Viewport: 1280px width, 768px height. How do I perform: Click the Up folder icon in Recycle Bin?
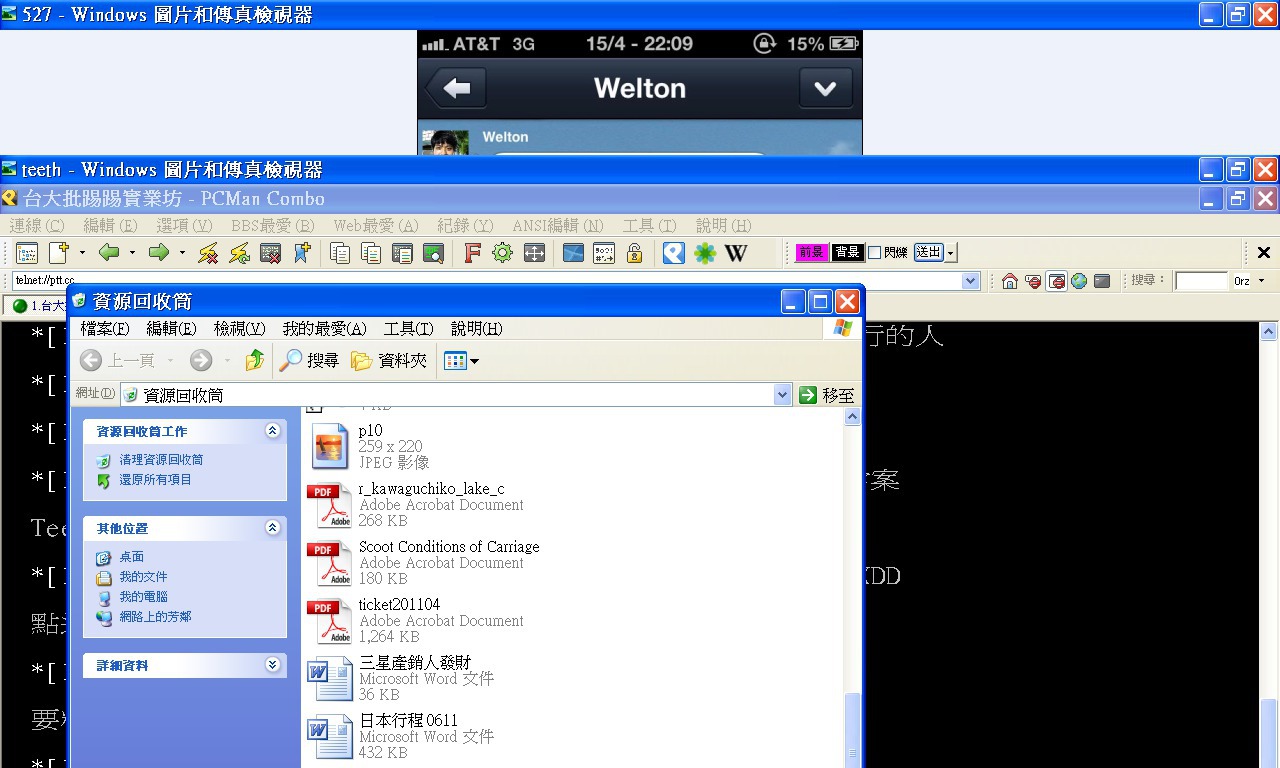point(255,360)
